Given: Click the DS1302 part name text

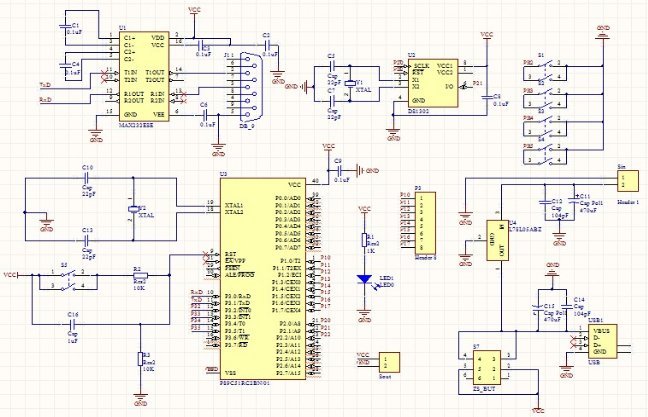Looking at the screenshot, I should coord(418,111).
